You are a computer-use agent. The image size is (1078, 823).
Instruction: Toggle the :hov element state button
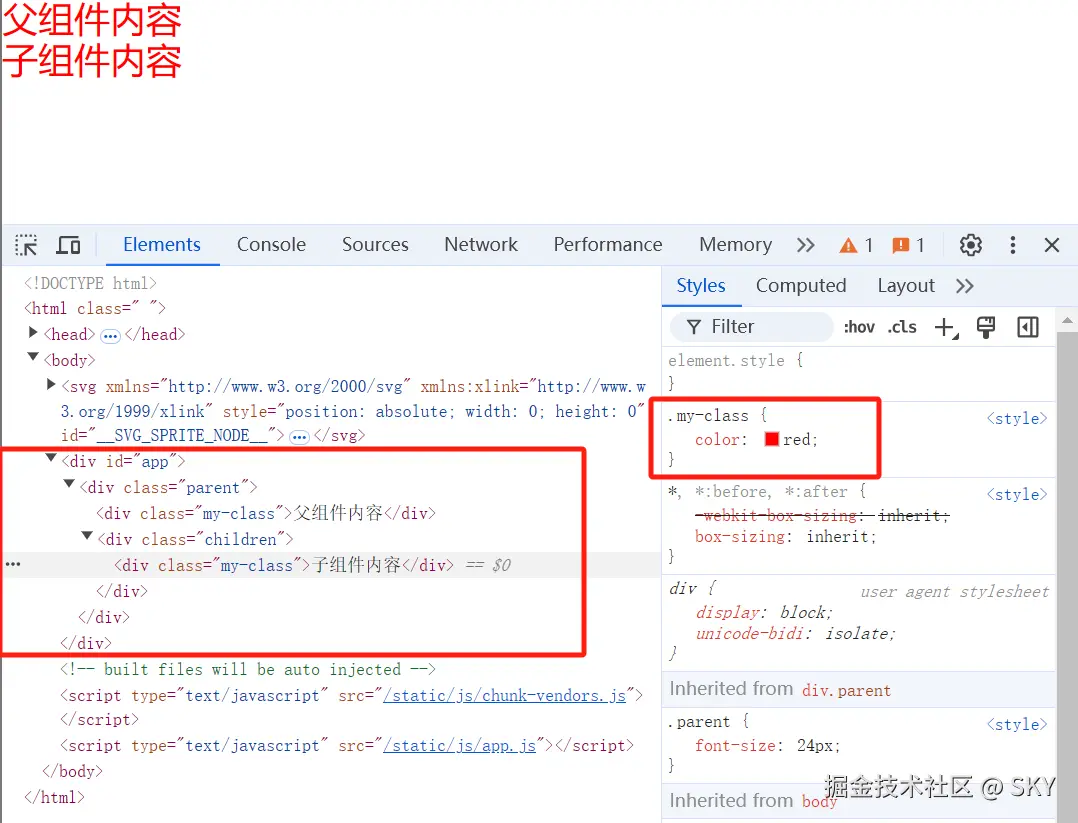point(859,327)
